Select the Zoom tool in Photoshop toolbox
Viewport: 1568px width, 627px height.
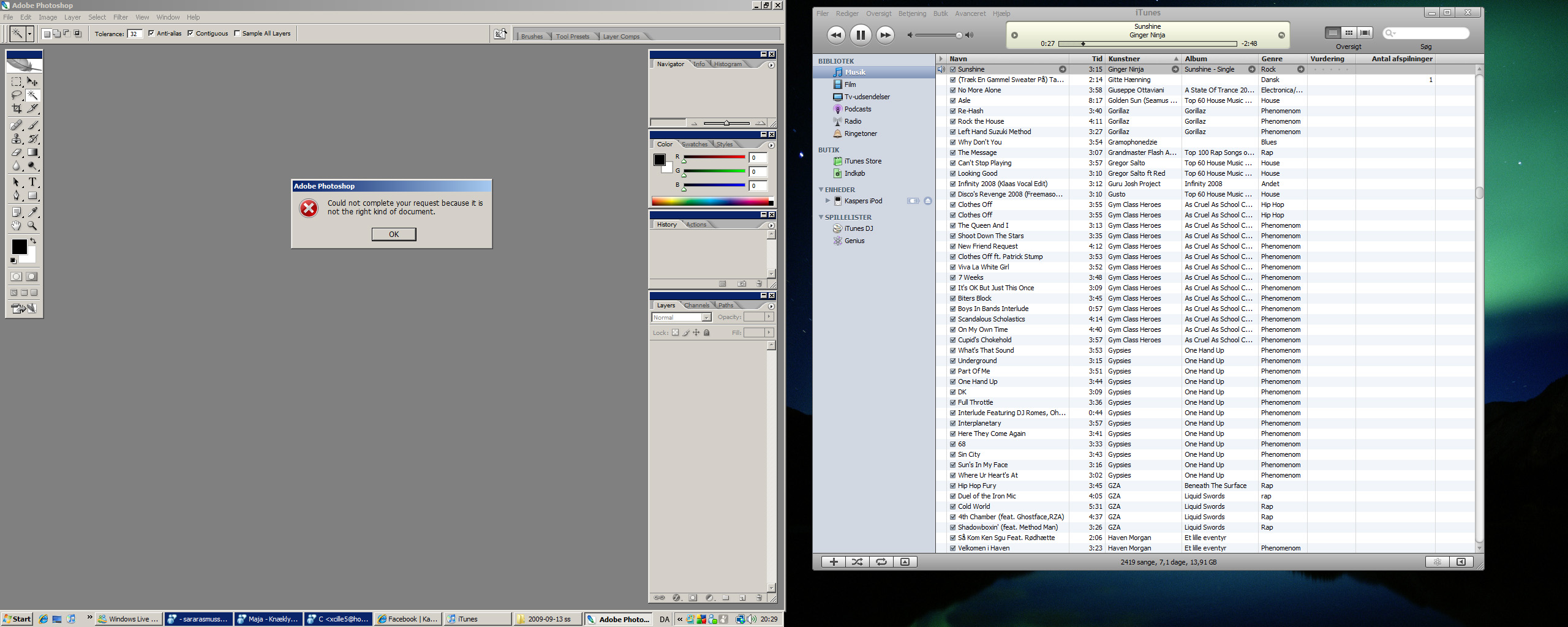coord(32,226)
